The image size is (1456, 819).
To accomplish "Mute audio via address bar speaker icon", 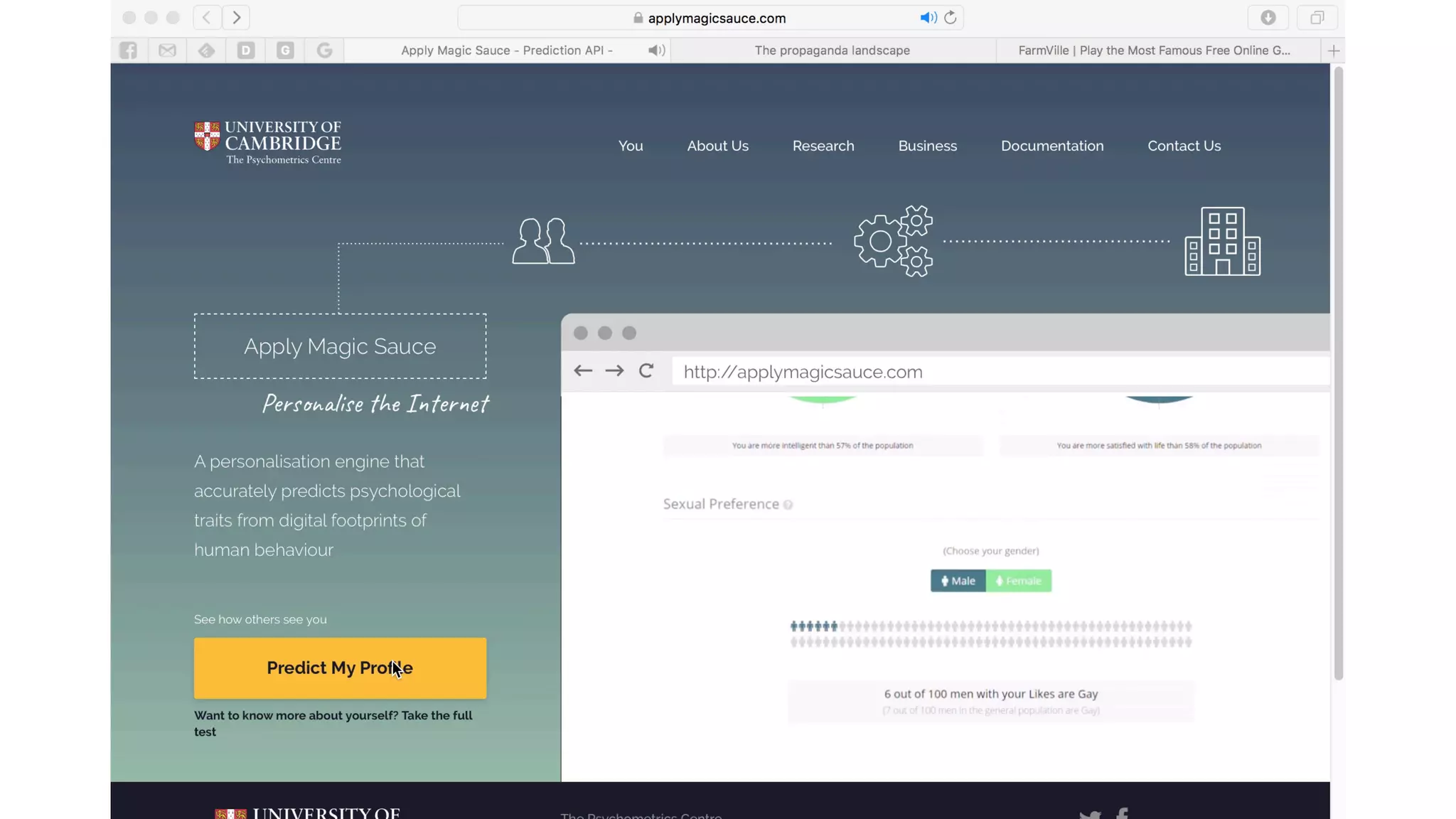I will tap(928, 18).
